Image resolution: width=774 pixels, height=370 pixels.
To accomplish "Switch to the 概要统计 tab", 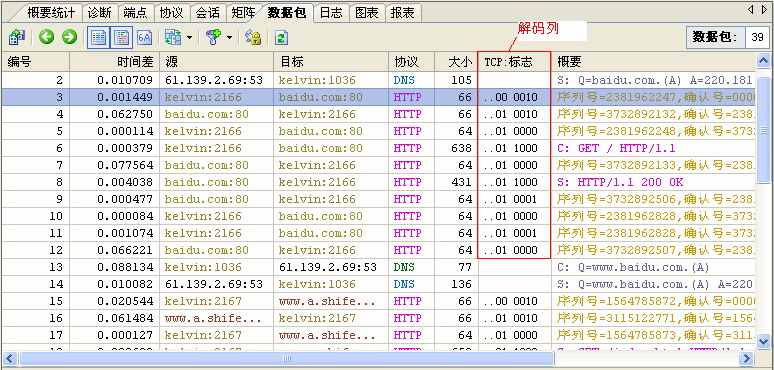I will (x=51, y=12).
